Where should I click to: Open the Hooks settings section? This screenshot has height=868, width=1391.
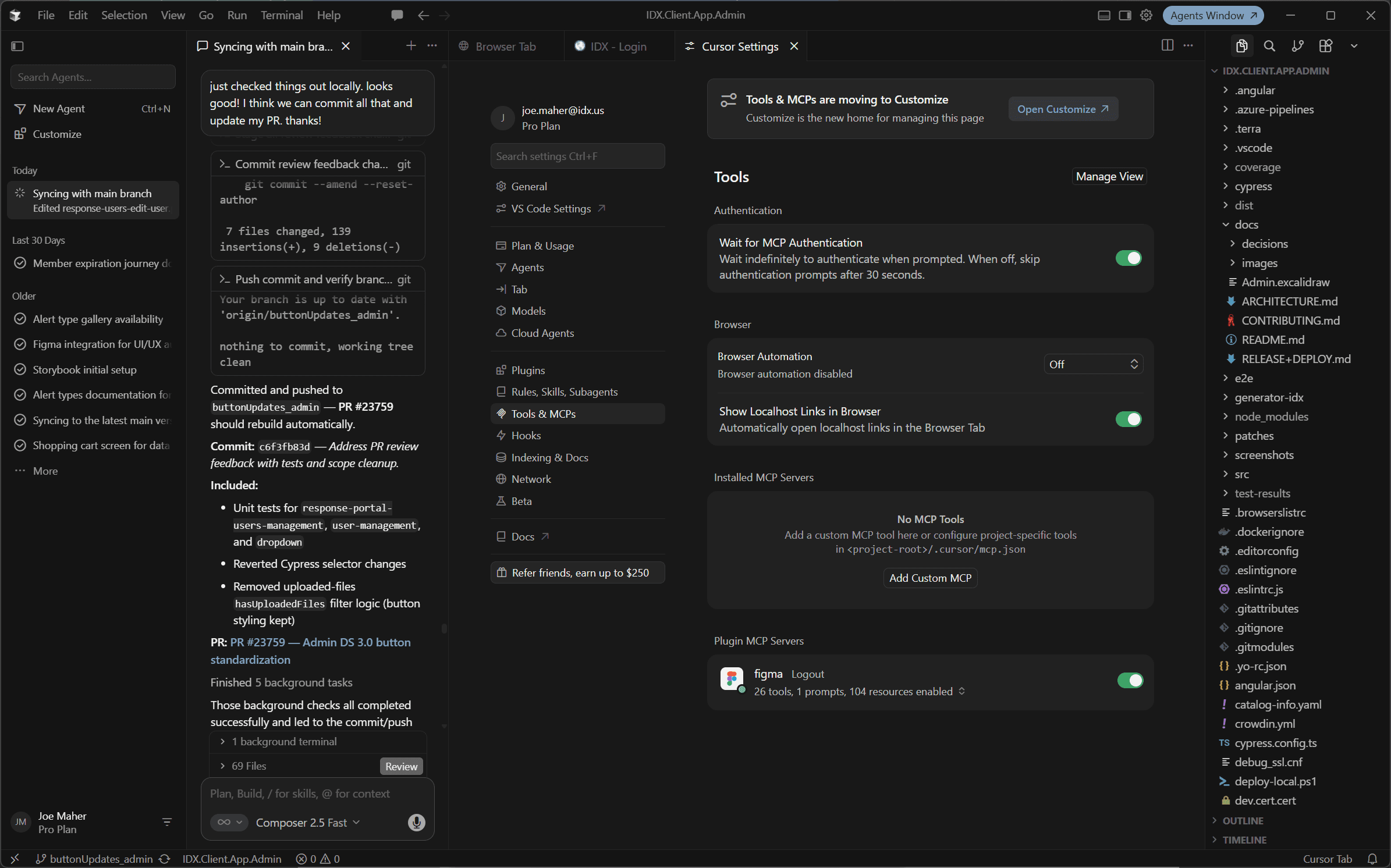coord(577,435)
